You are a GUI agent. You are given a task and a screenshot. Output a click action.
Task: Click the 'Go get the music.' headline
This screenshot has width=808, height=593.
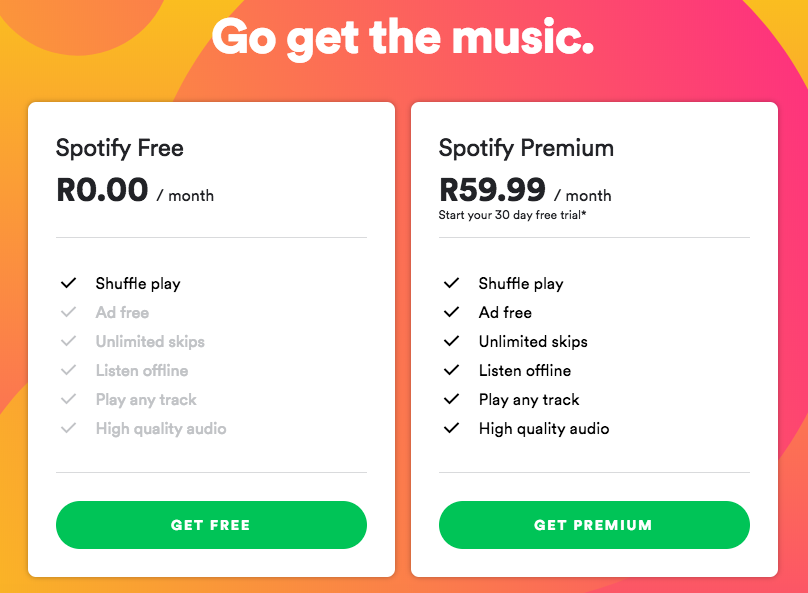coord(403,37)
